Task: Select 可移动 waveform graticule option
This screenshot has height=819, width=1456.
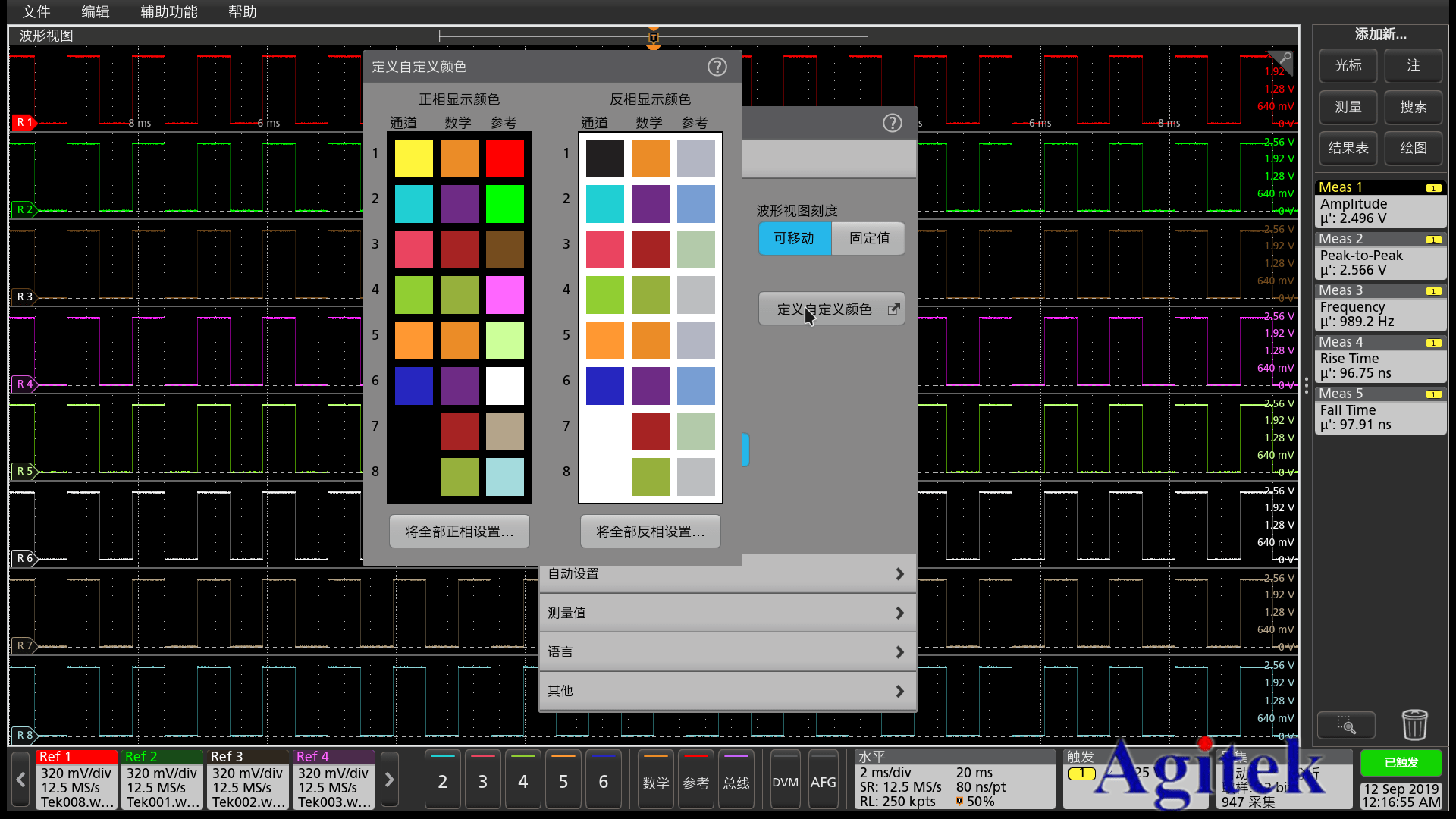Action: click(x=794, y=238)
